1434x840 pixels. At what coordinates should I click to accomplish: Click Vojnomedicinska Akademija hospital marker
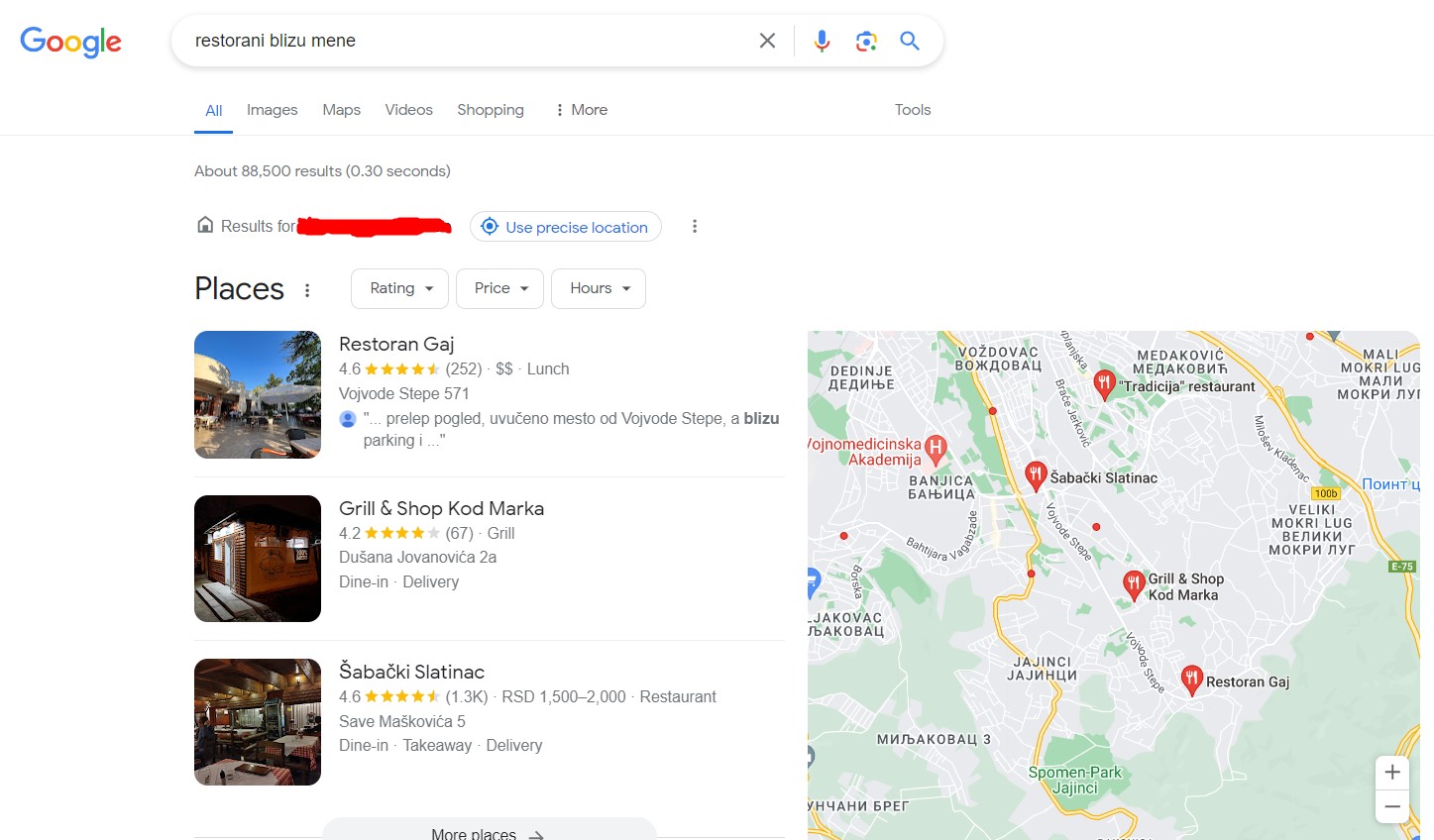point(935,449)
